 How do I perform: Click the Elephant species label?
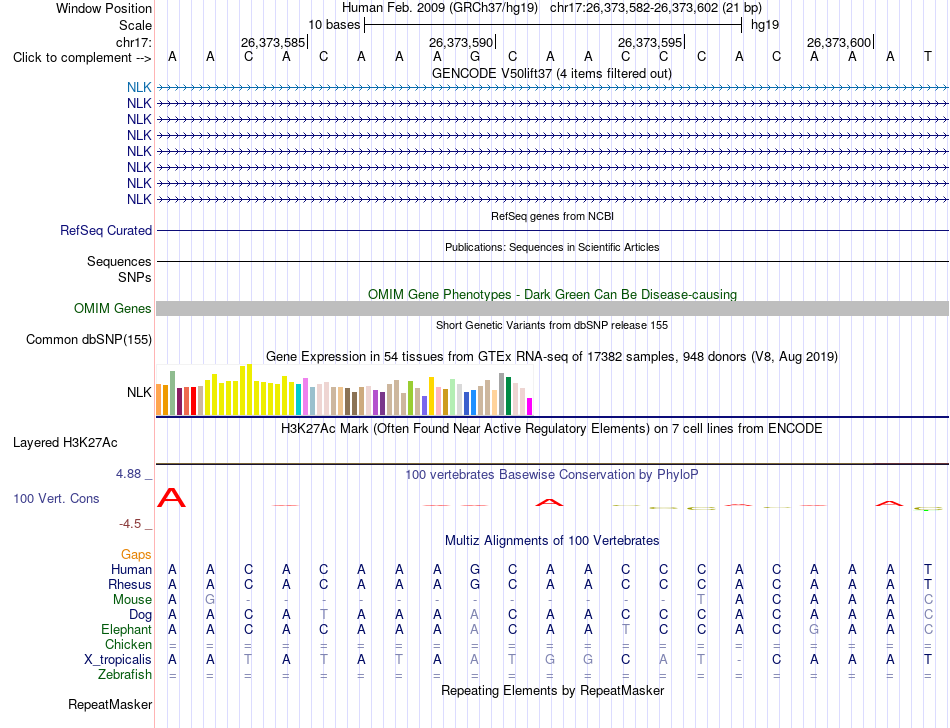(x=126, y=629)
